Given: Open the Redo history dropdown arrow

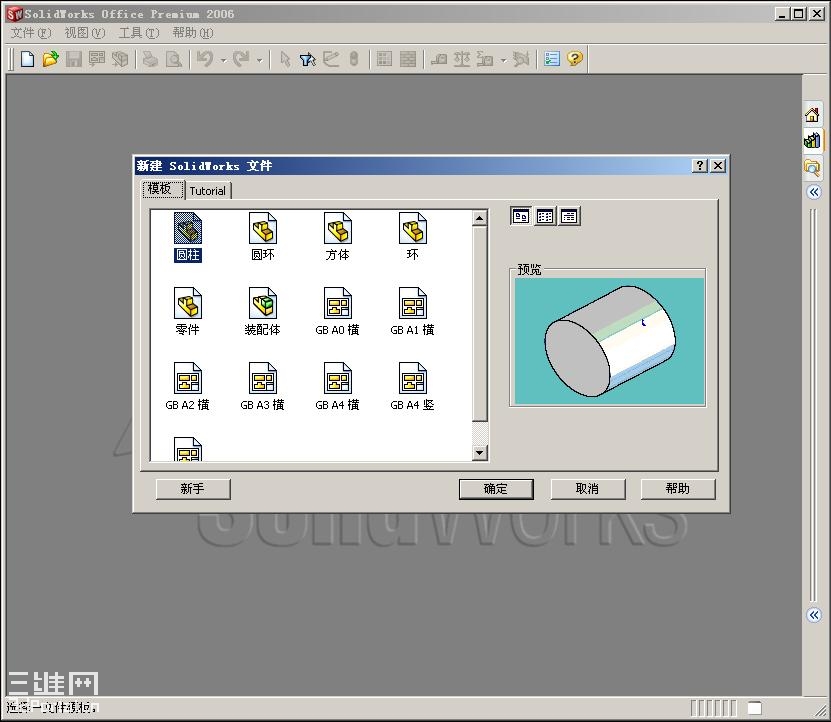Looking at the screenshot, I should [259, 60].
